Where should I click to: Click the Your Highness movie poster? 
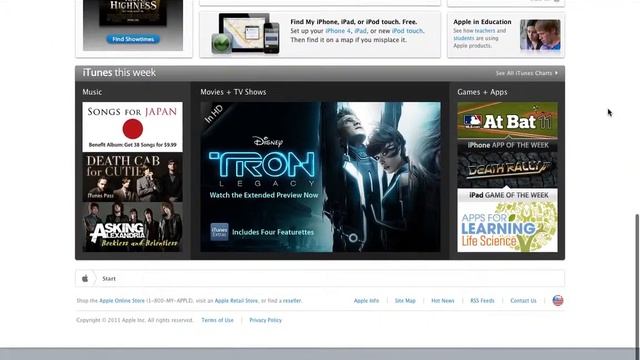(133, 13)
